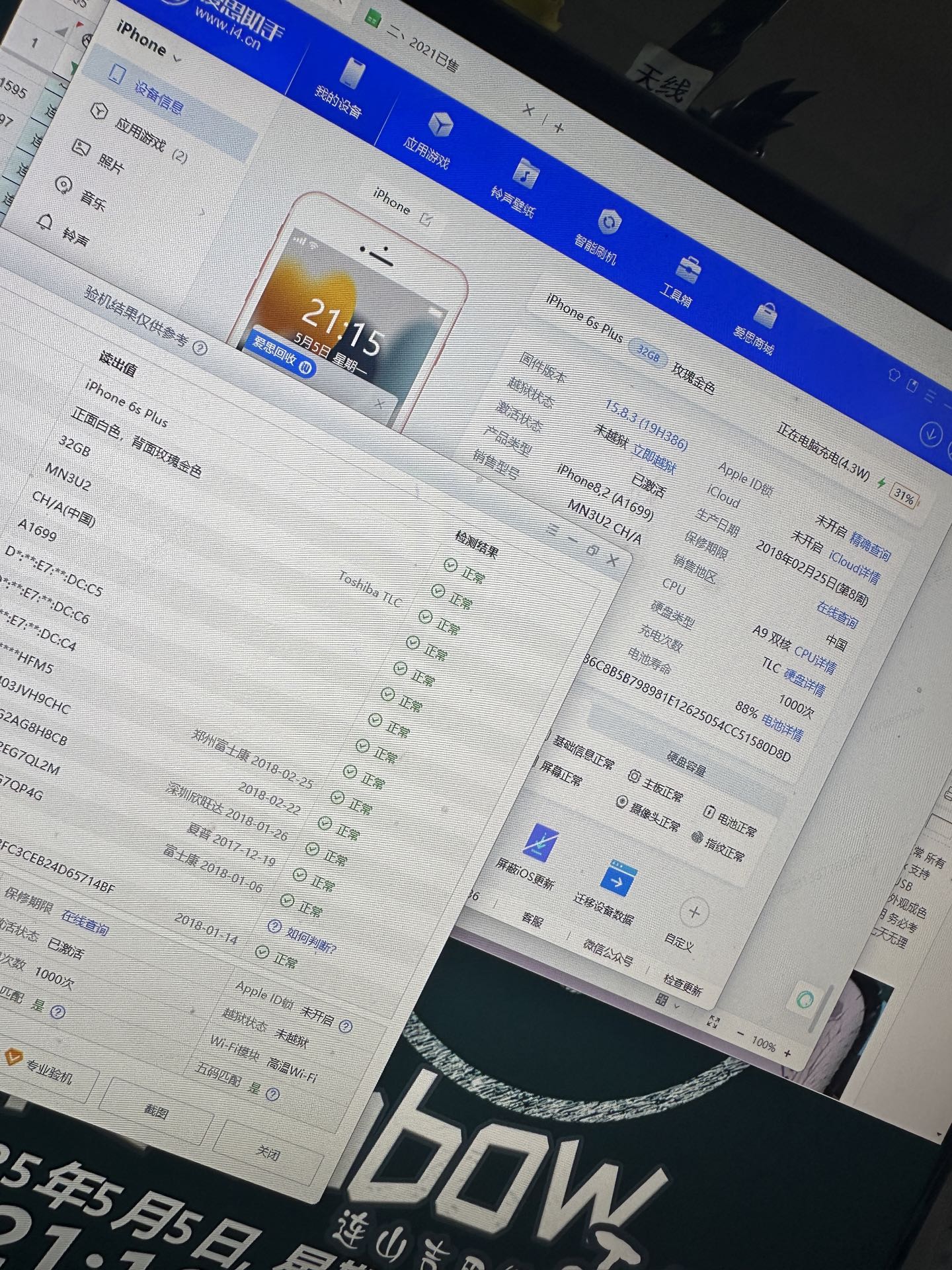Click the 截图 button
The width and height of the screenshot is (952, 1270).
pyautogui.click(x=156, y=1112)
